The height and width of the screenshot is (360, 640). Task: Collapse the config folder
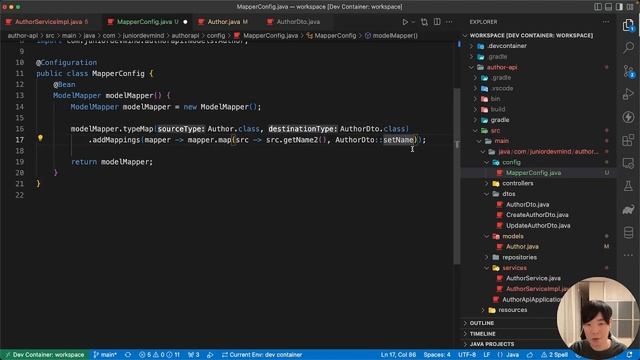pos(511,162)
